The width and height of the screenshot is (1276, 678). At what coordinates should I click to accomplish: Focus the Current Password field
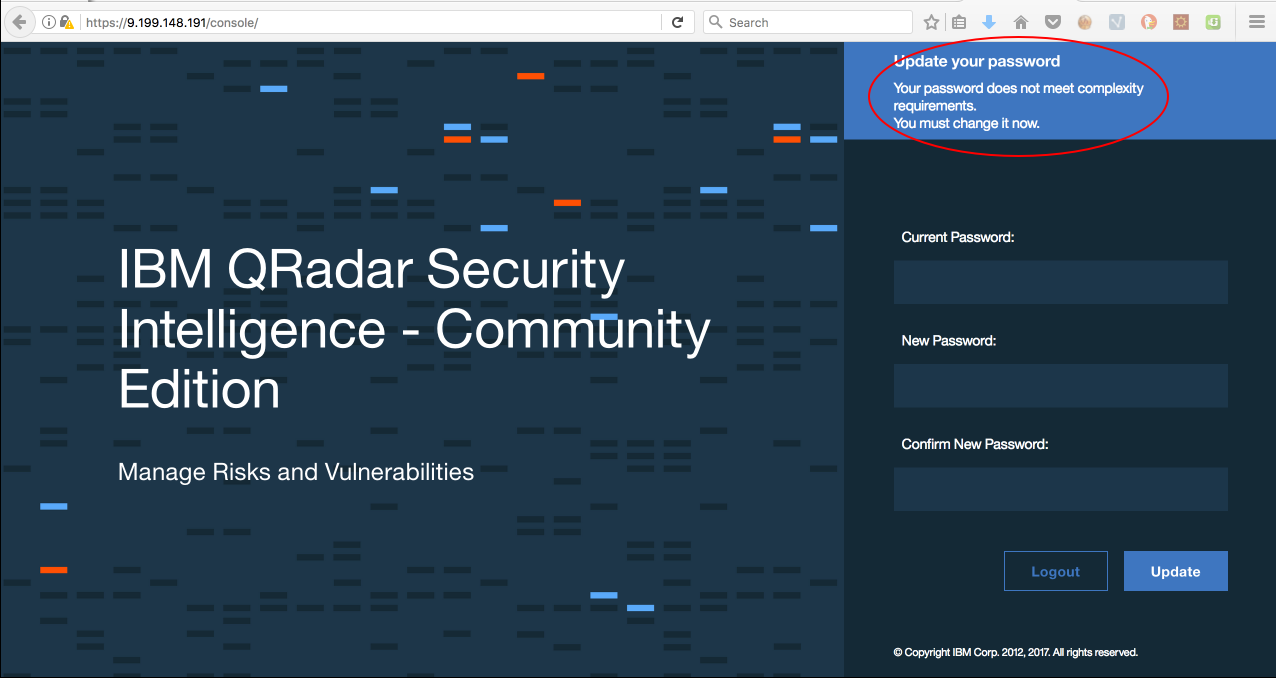pyautogui.click(x=1060, y=282)
